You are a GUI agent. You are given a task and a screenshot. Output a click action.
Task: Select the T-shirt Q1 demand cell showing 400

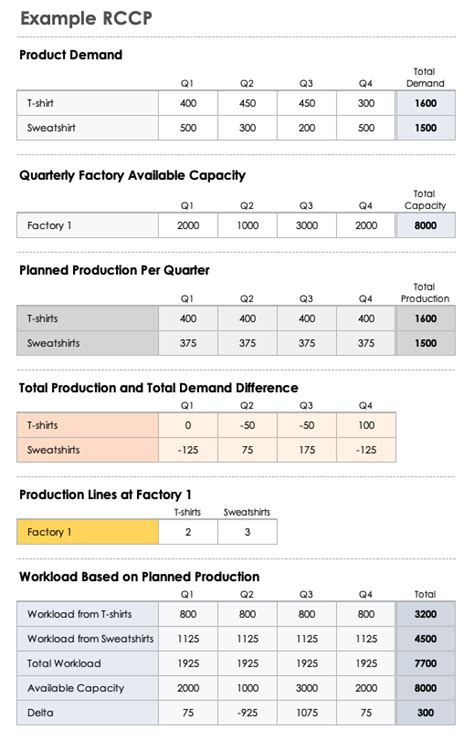(x=188, y=103)
